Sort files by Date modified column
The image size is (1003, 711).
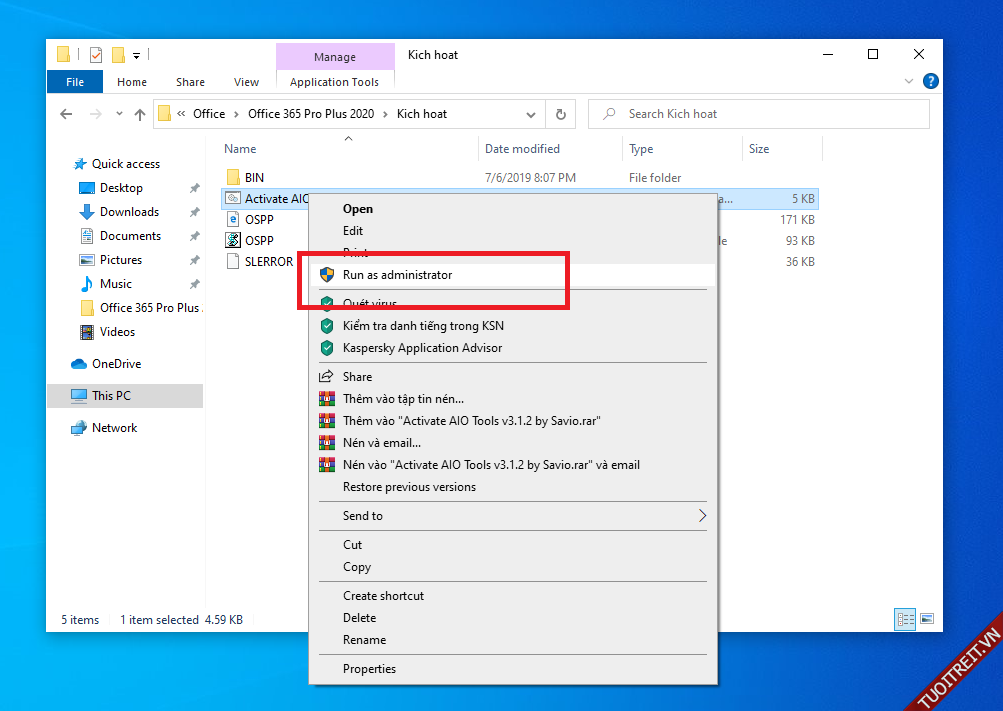522,149
